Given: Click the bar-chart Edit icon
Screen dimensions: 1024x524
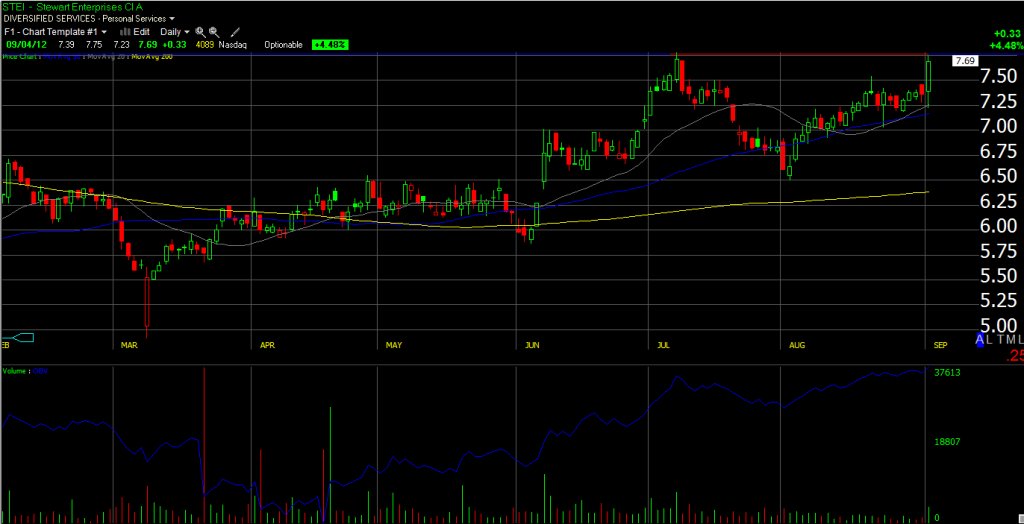Looking at the screenshot, I should tap(125, 31).
